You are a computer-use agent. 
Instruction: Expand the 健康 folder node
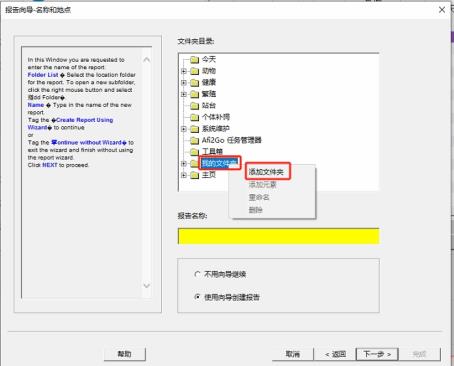(x=184, y=83)
